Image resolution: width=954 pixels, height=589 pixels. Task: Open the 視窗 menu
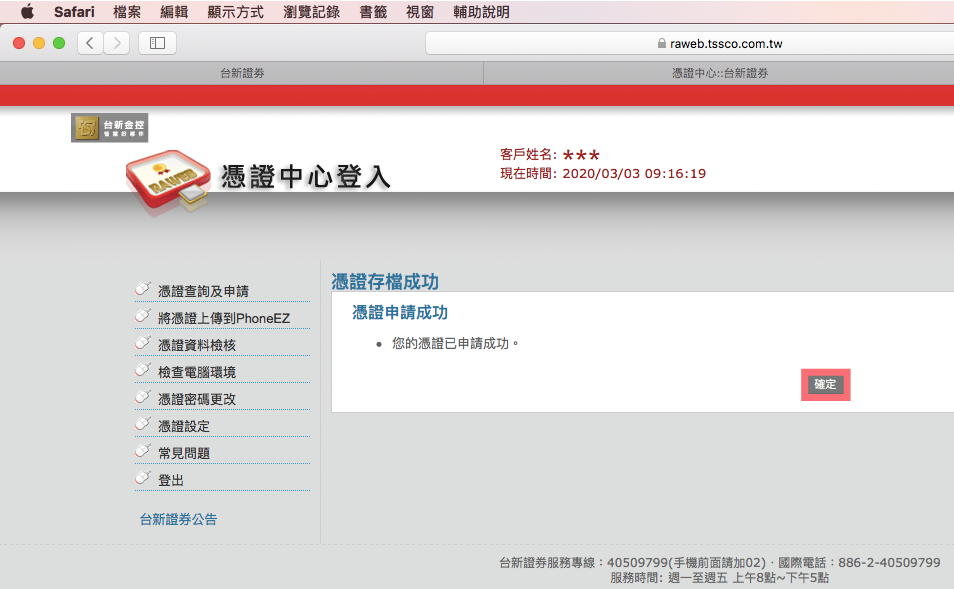pyautogui.click(x=420, y=12)
